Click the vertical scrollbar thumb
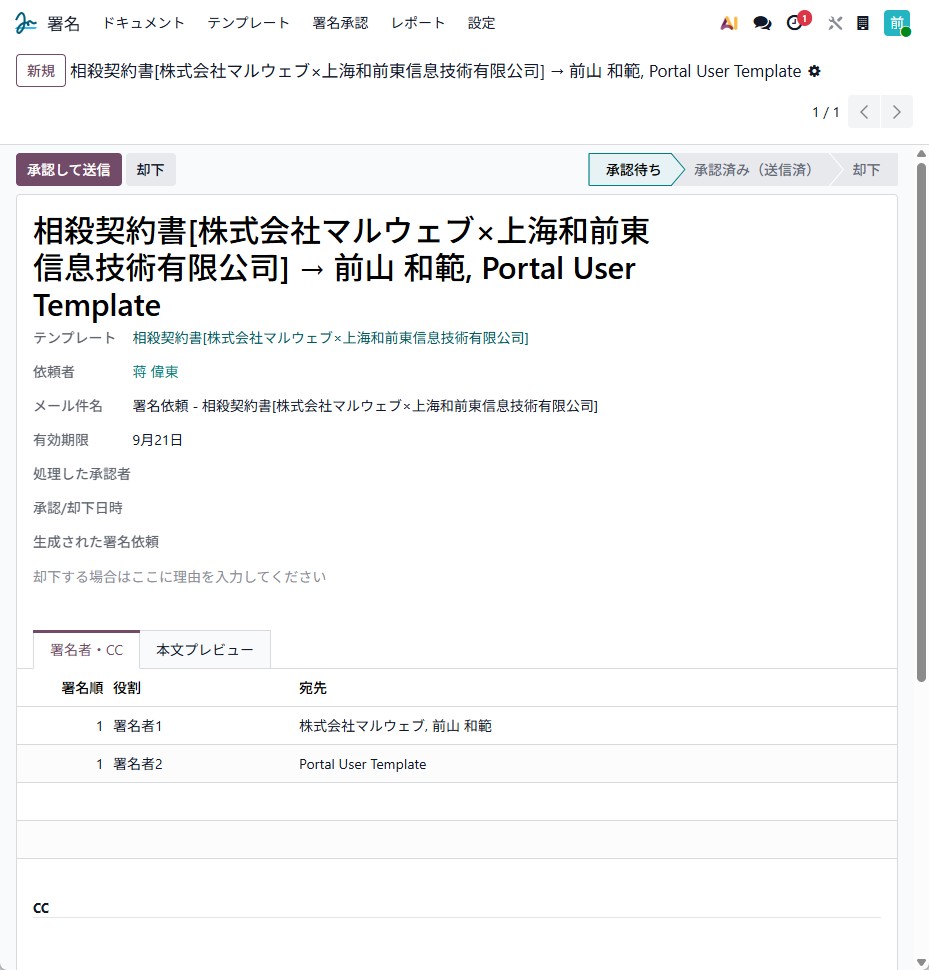Screen dimensions: 929x970 (x=921, y=422)
